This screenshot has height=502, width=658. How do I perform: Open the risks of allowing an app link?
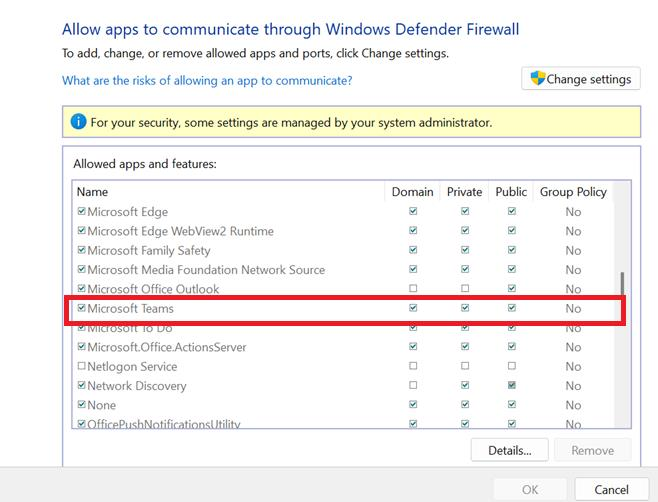(207, 80)
